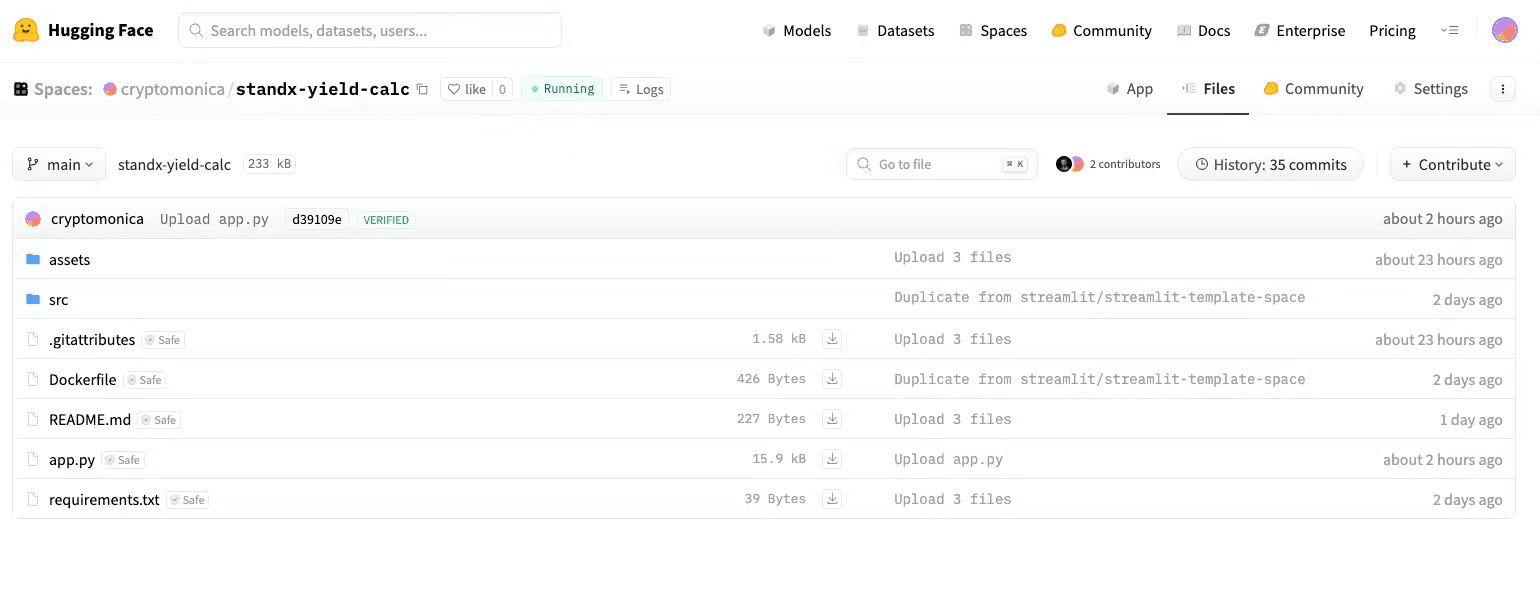Open commit hash d39109e
This screenshot has width=1540, height=600.
[316, 219]
